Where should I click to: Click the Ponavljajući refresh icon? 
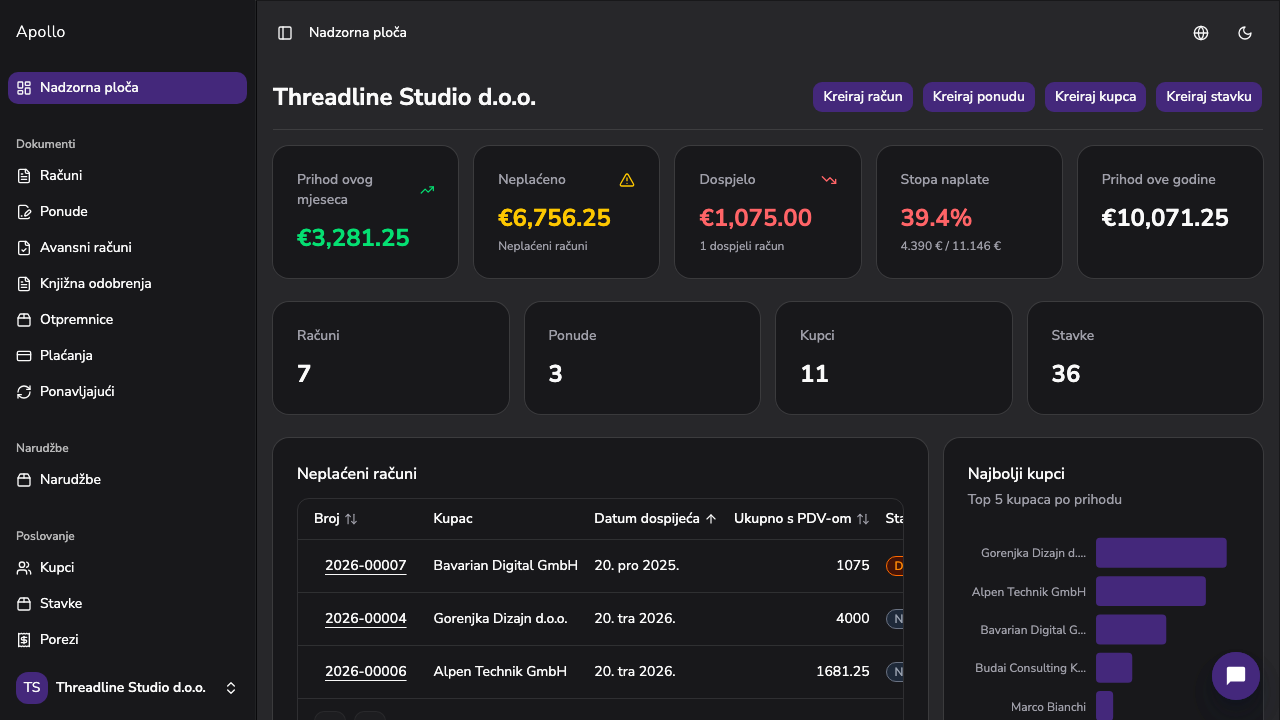(25, 392)
